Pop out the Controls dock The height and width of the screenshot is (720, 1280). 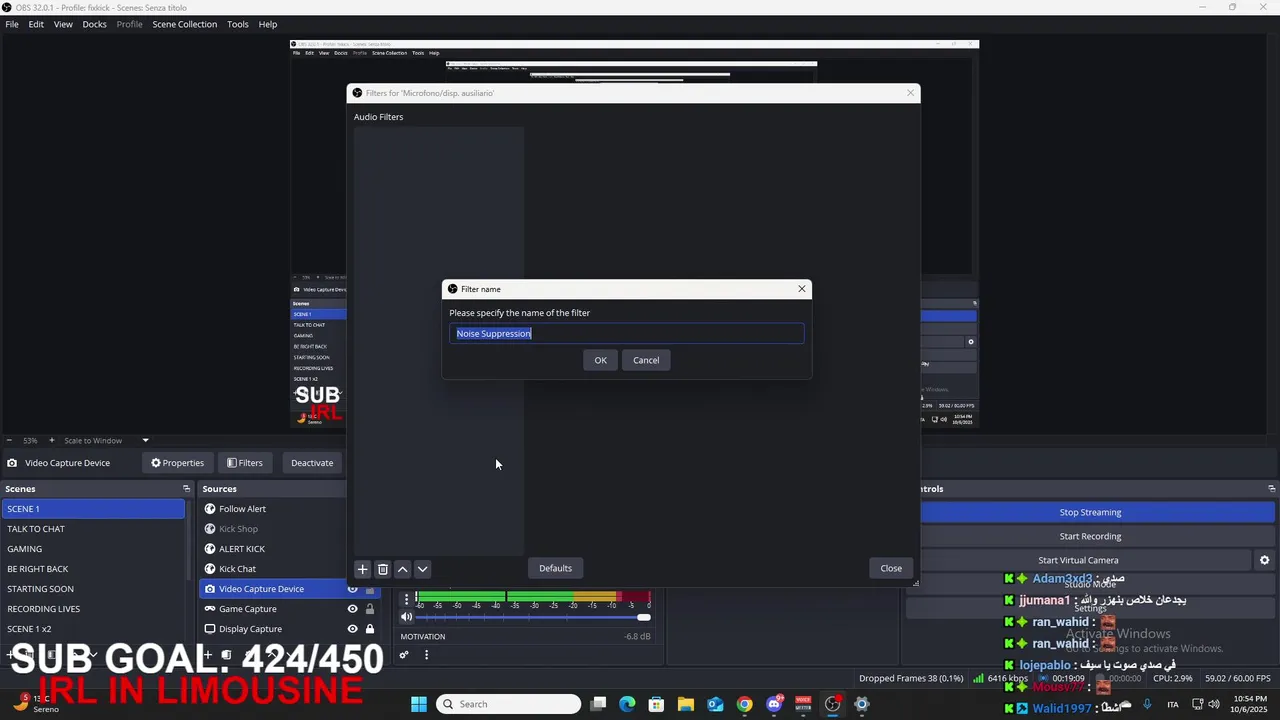click(x=1271, y=489)
